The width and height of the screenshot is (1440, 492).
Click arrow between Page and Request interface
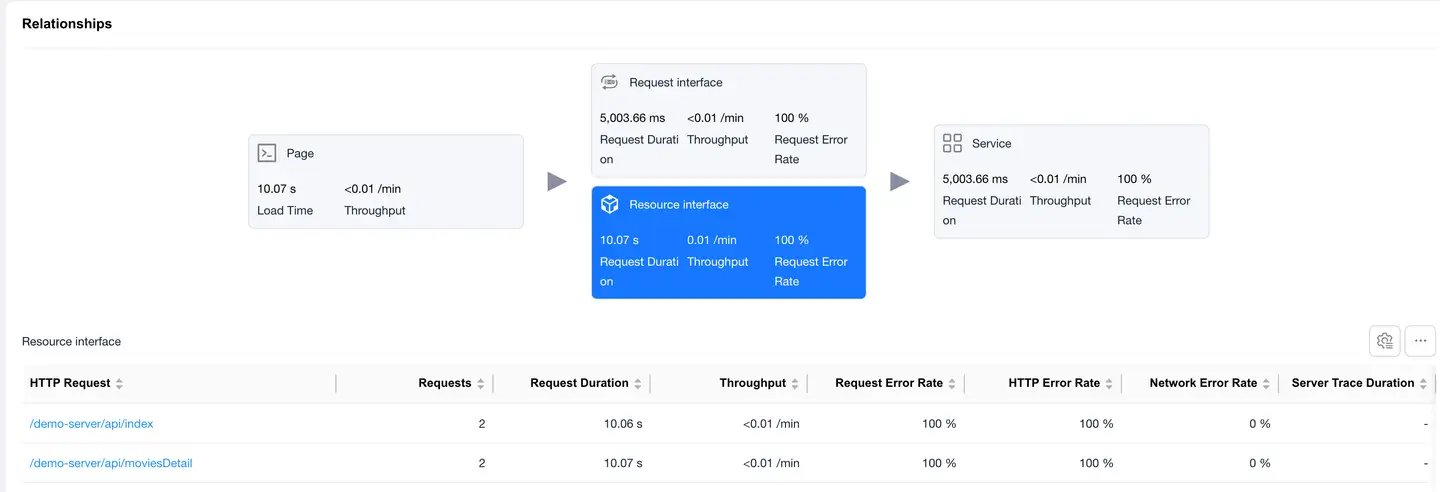click(x=557, y=181)
